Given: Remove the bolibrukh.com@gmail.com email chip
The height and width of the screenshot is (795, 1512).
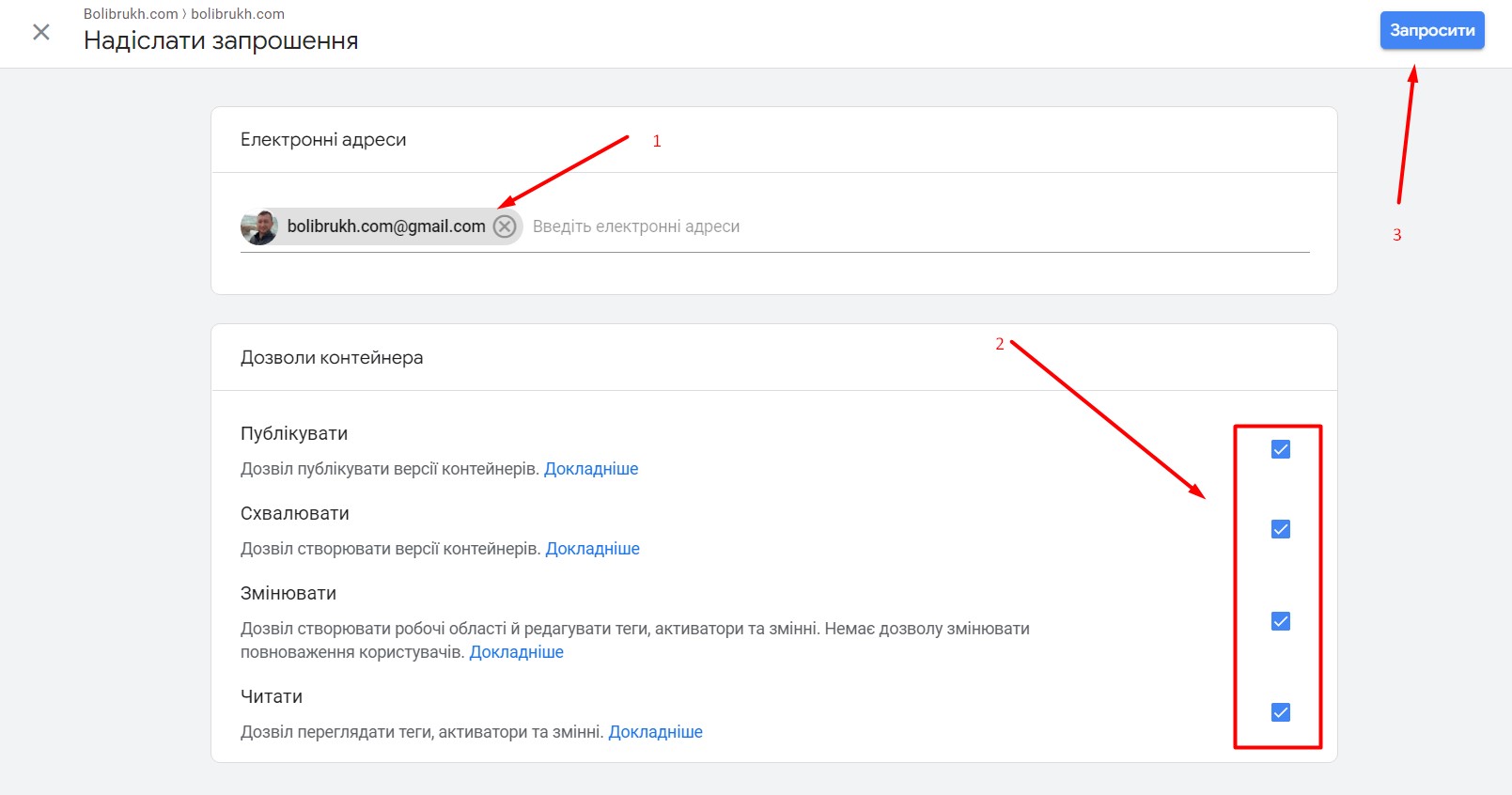Looking at the screenshot, I should (505, 226).
